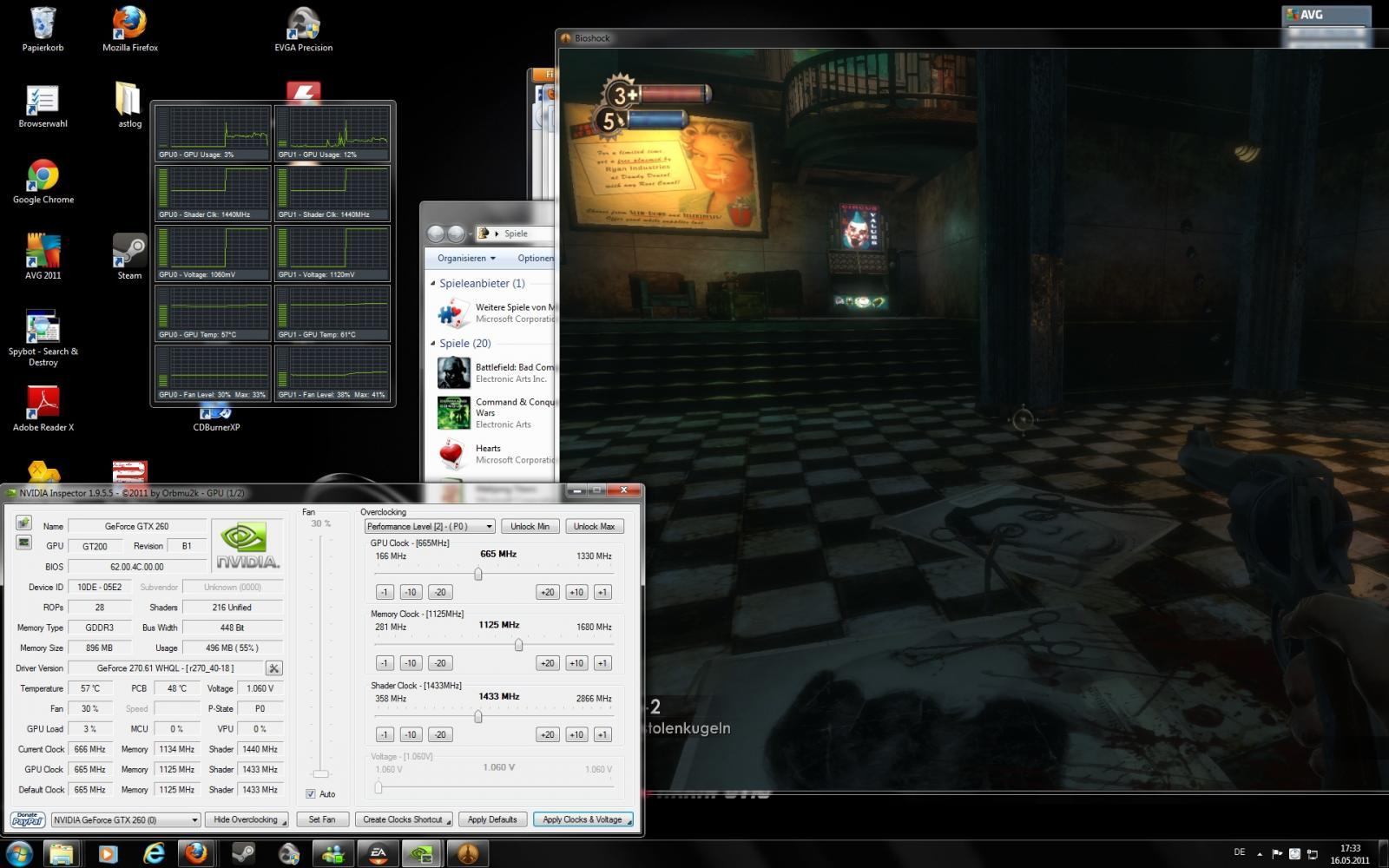Decrease the Memory Clock by 1 MHz
This screenshot has width=1389, height=868.
[x=385, y=663]
